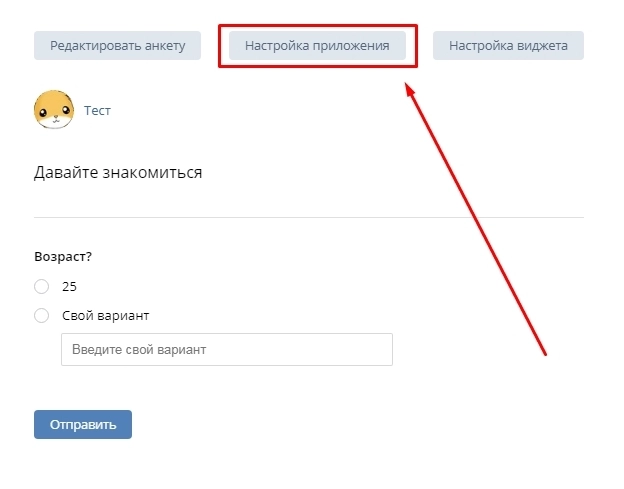
Task: Click the tail end of red arrow
Action: click(545, 353)
